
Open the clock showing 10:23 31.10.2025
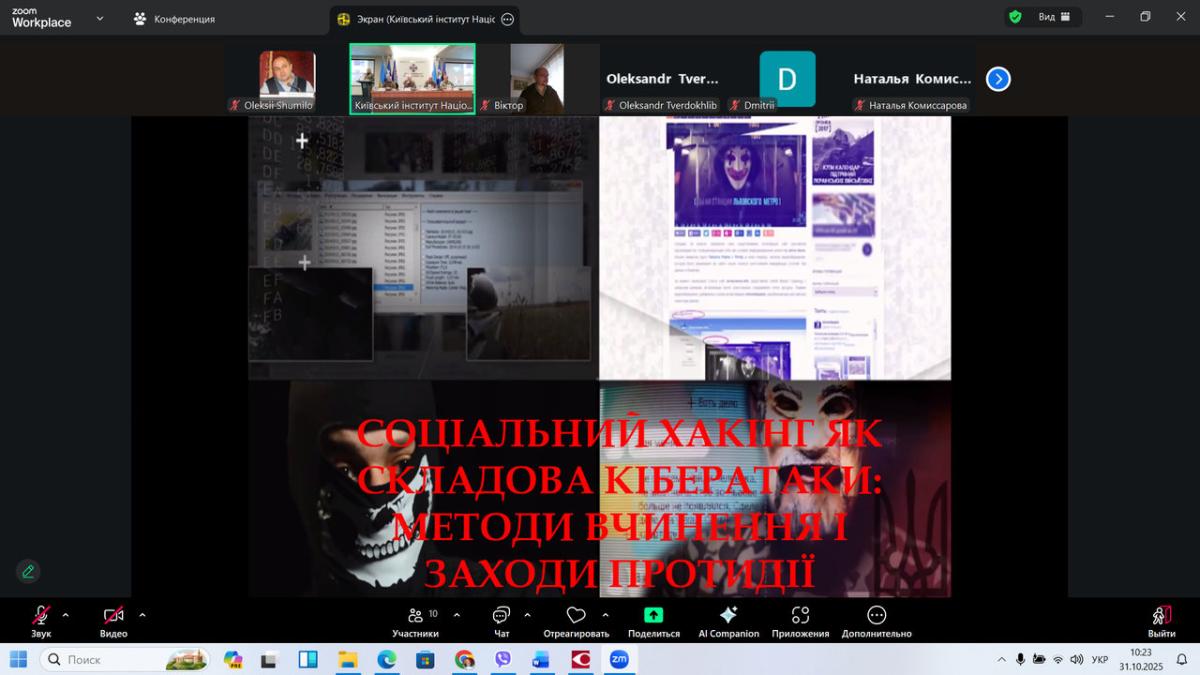pyautogui.click(x=1140, y=659)
